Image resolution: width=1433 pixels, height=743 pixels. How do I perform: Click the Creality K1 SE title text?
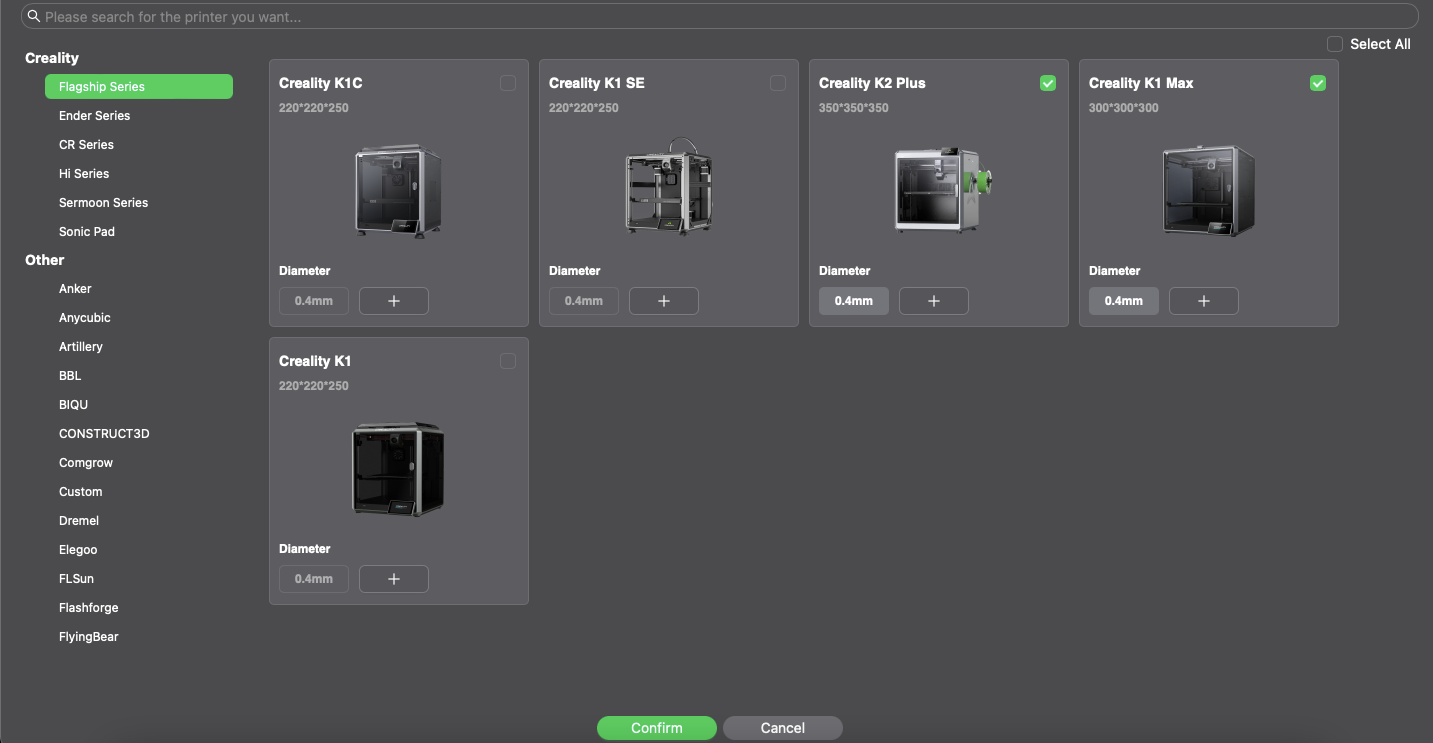[x=597, y=83]
